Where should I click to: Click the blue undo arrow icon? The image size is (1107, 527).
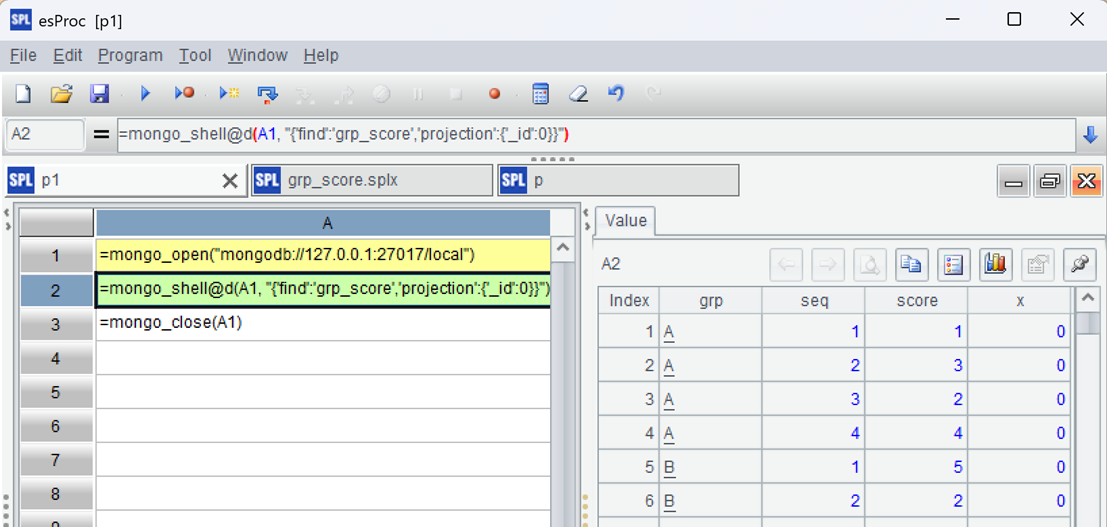pyautogui.click(x=616, y=94)
